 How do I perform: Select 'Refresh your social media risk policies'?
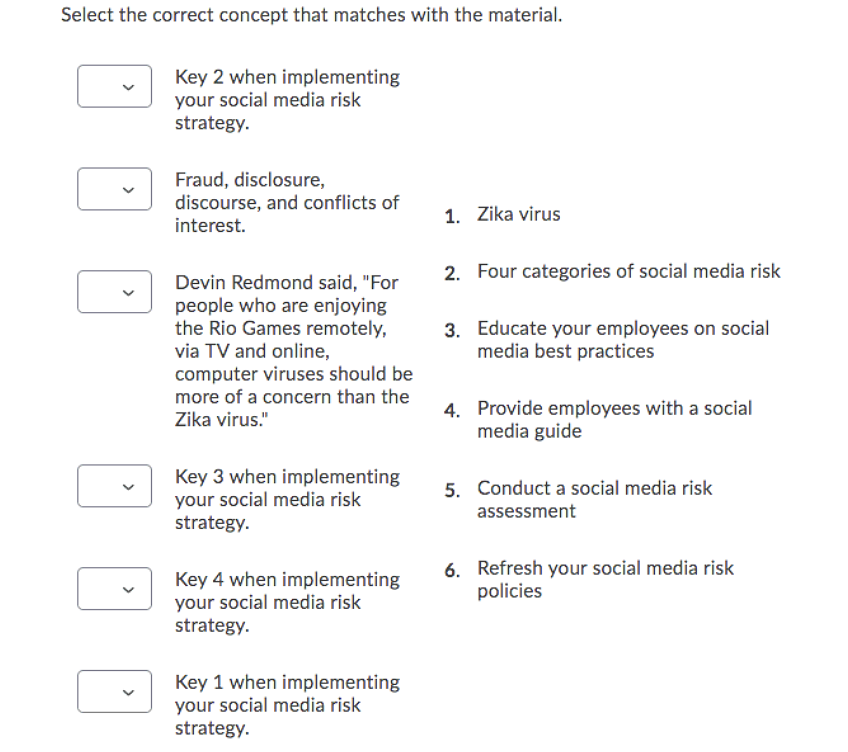pos(606,579)
